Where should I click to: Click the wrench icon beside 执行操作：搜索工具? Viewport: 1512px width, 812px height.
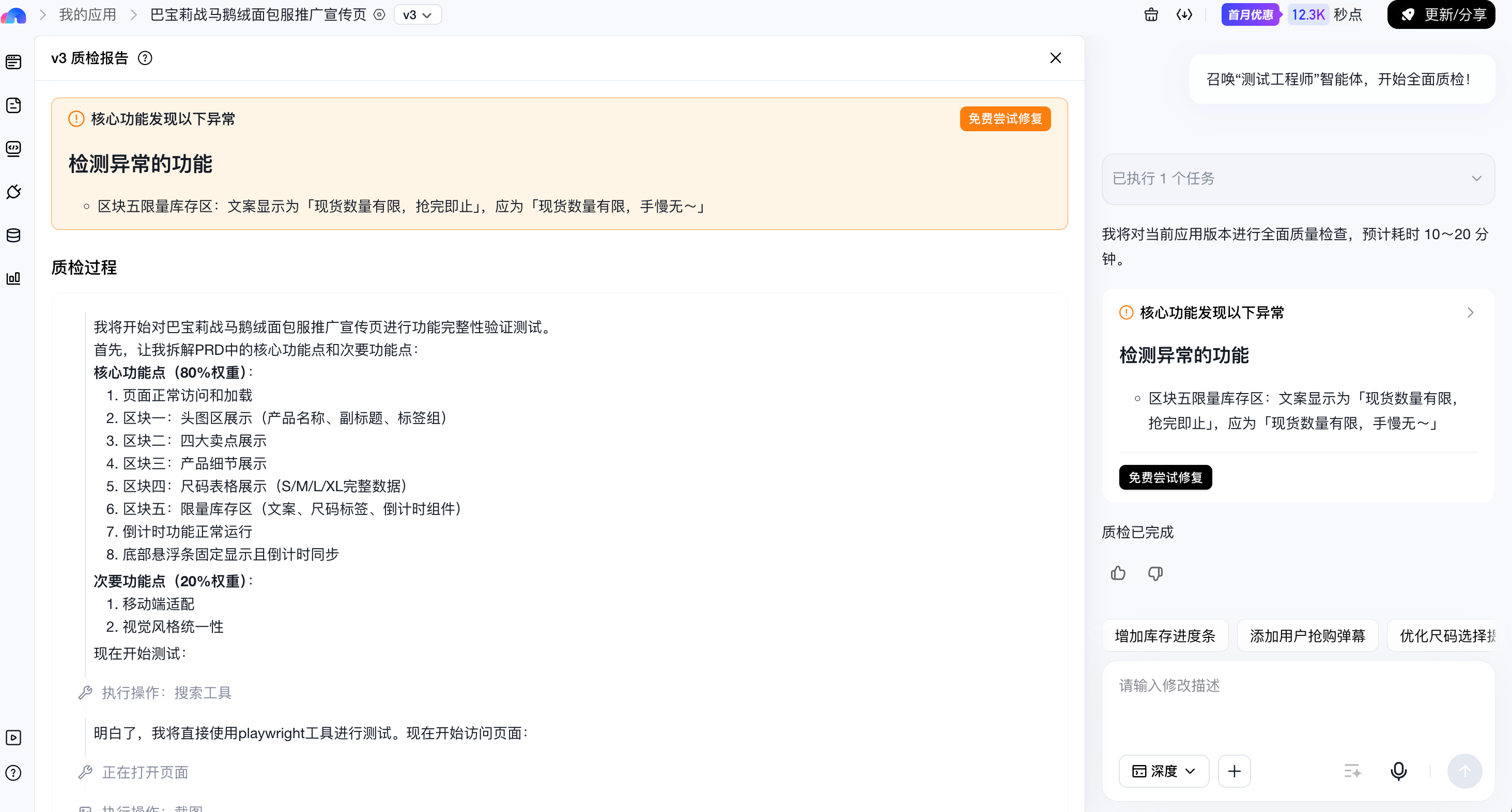pos(86,693)
